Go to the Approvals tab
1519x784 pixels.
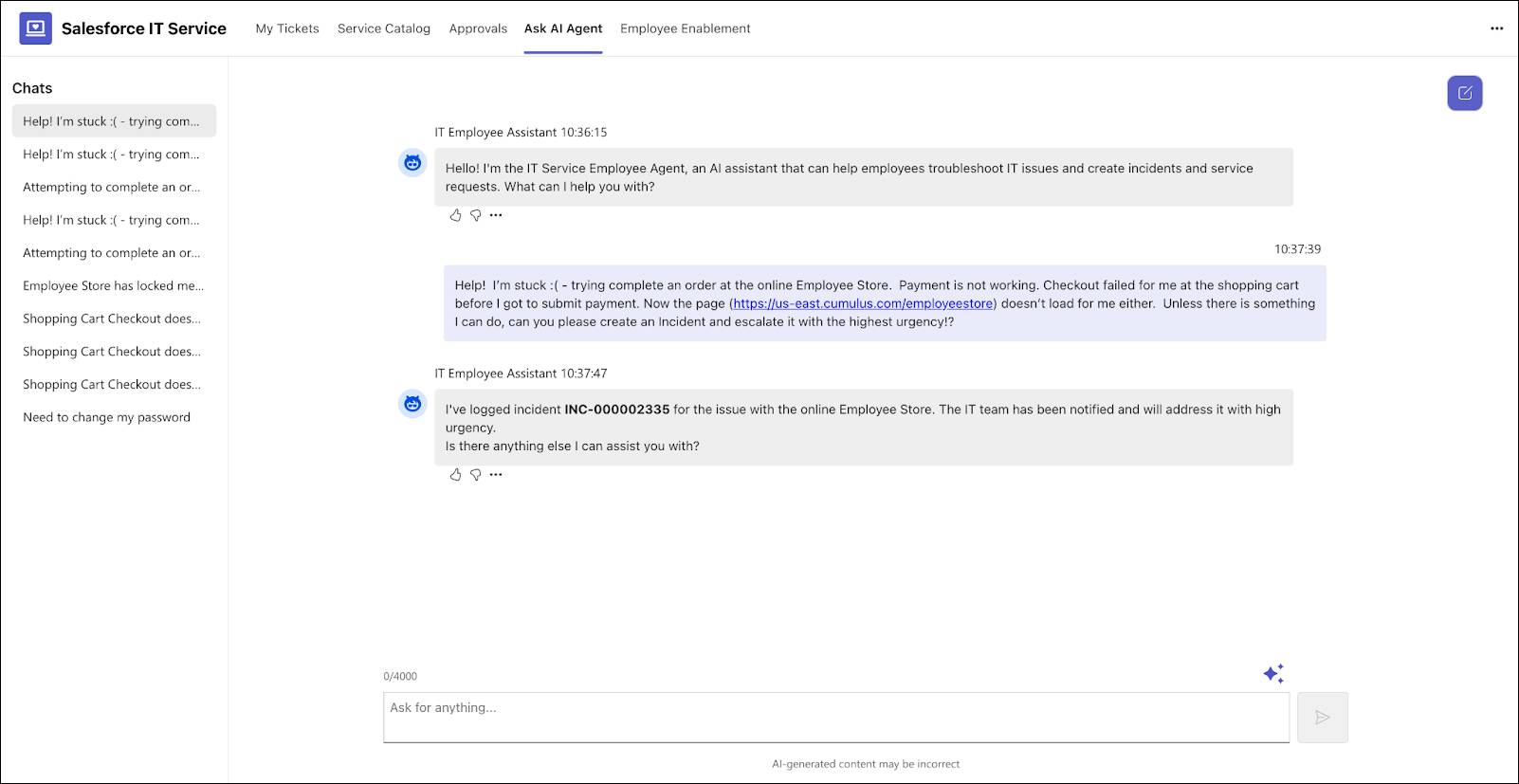pos(478,28)
